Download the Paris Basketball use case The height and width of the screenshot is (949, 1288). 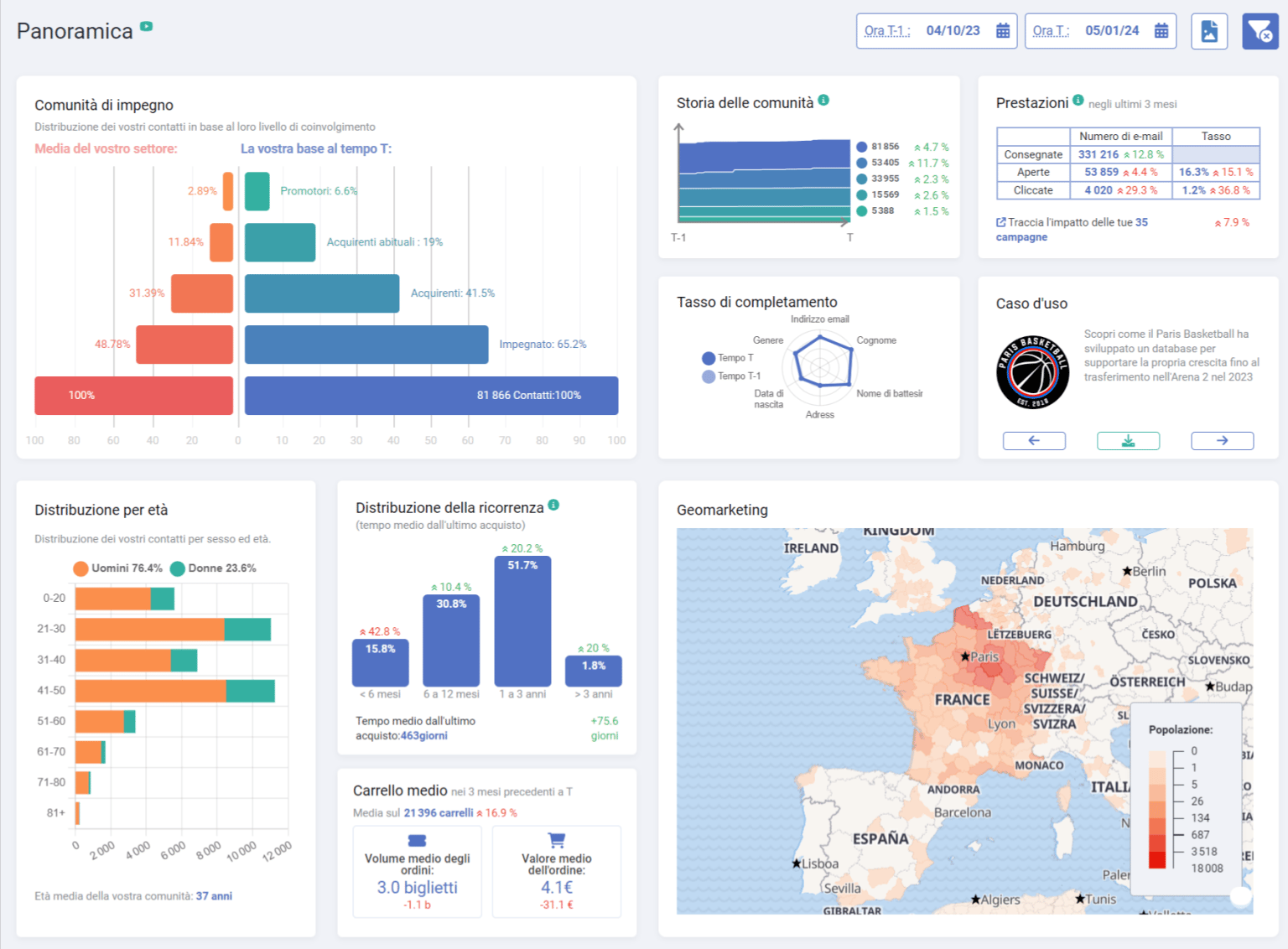[1128, 441]
